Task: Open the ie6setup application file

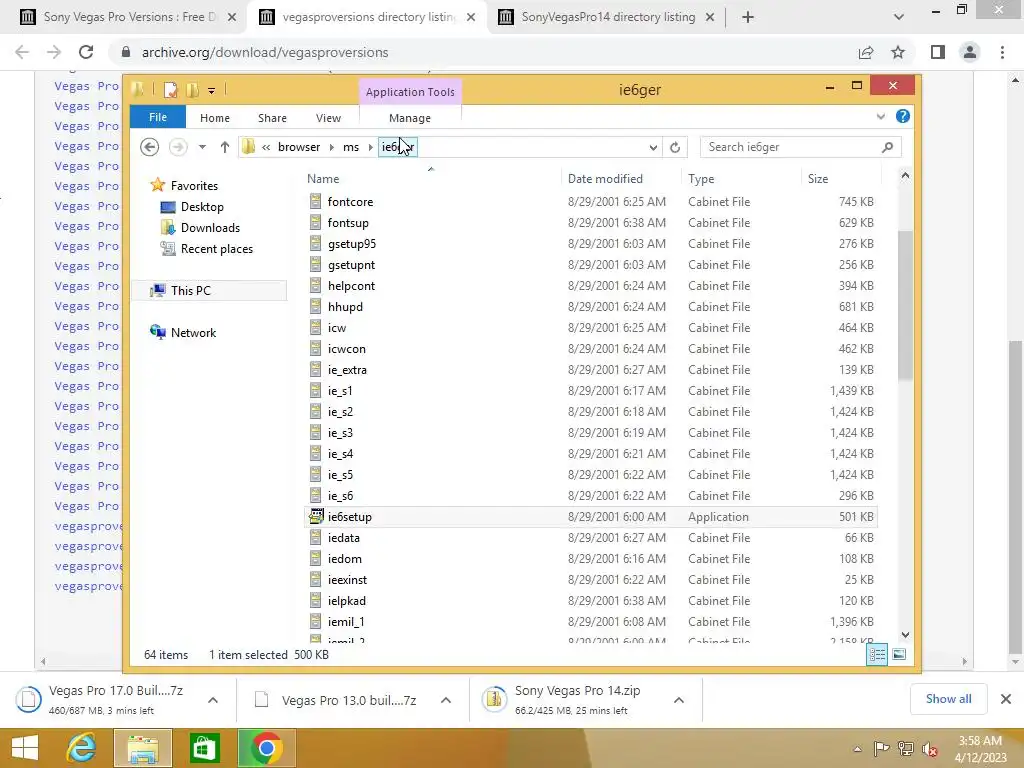Action: pyautogui.click(x=349, y=517)
